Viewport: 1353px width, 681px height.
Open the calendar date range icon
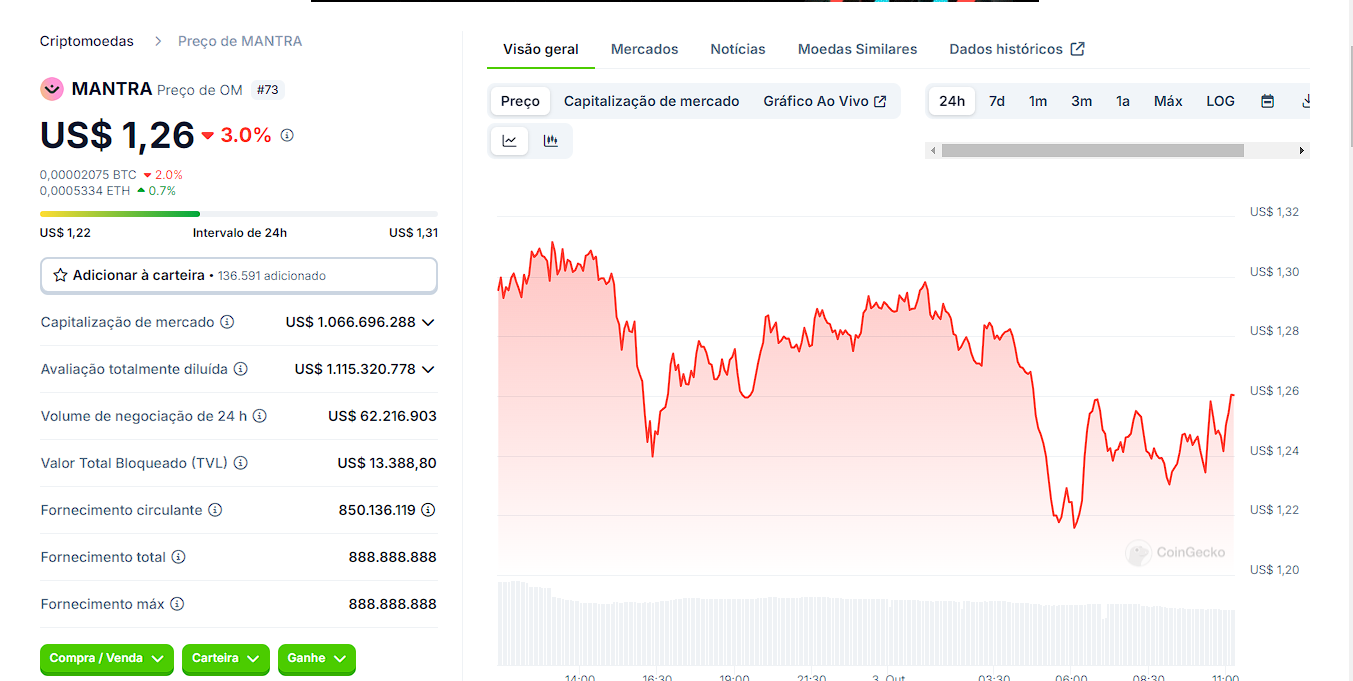[1267, 101]
